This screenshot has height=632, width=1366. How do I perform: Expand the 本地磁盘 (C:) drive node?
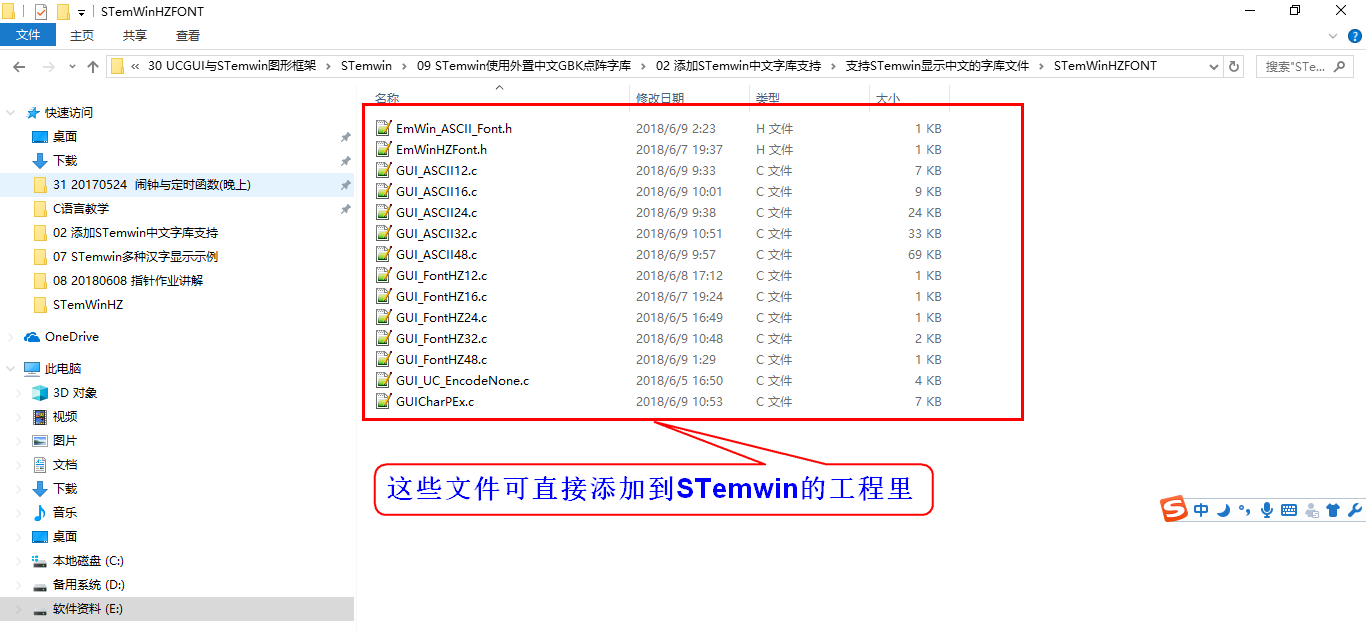click(19, 561)
